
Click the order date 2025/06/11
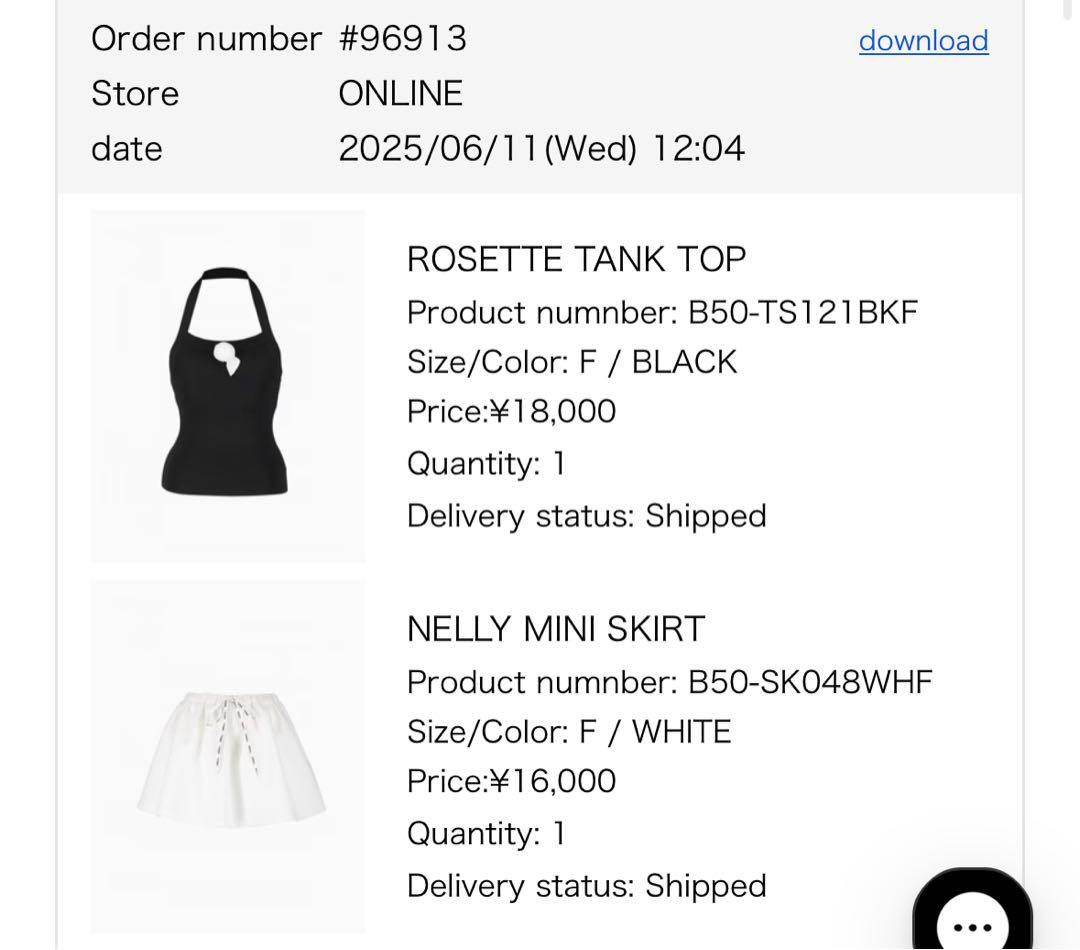[x=542, y=147]
